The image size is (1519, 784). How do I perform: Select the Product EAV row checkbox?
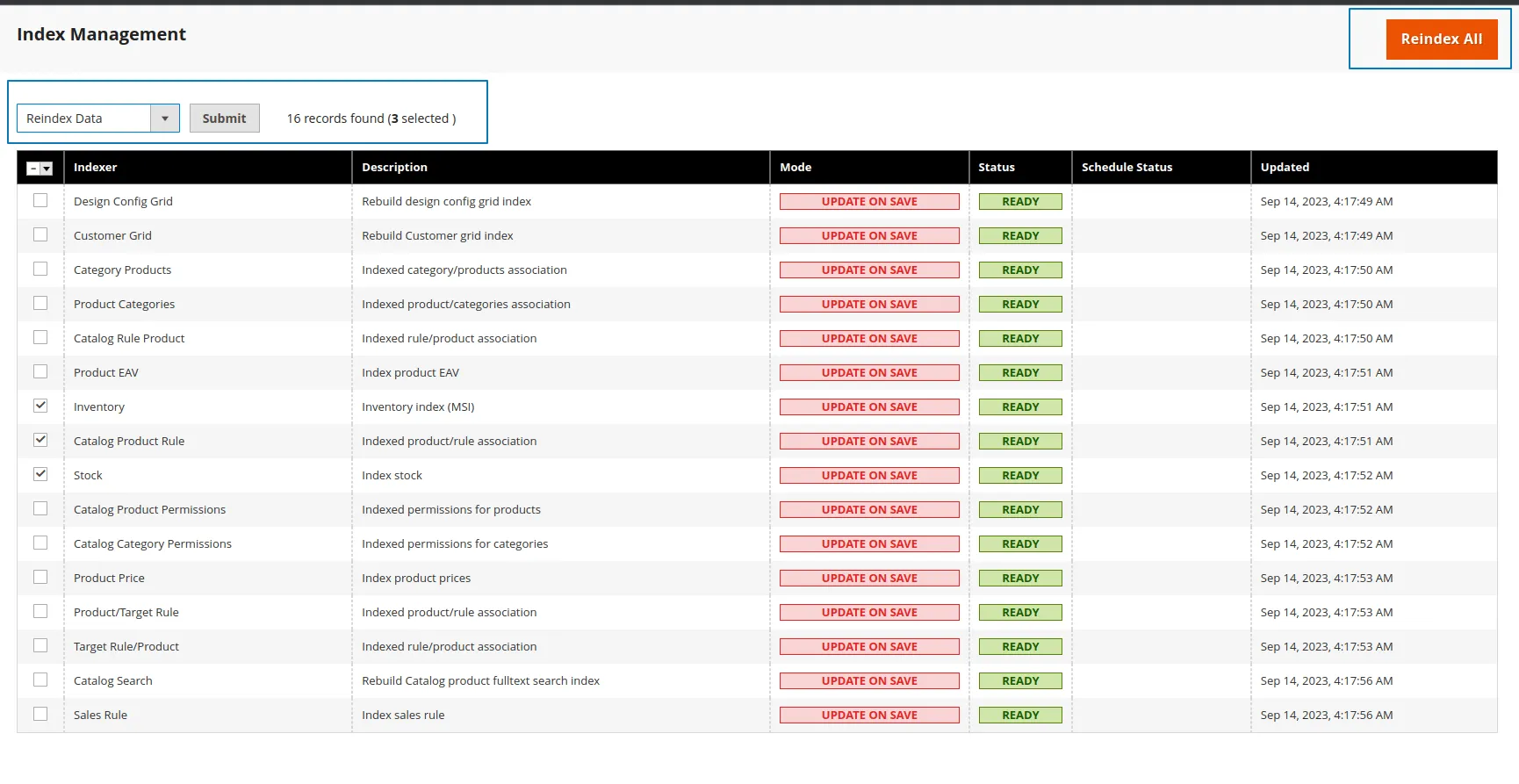coord(40,371)
